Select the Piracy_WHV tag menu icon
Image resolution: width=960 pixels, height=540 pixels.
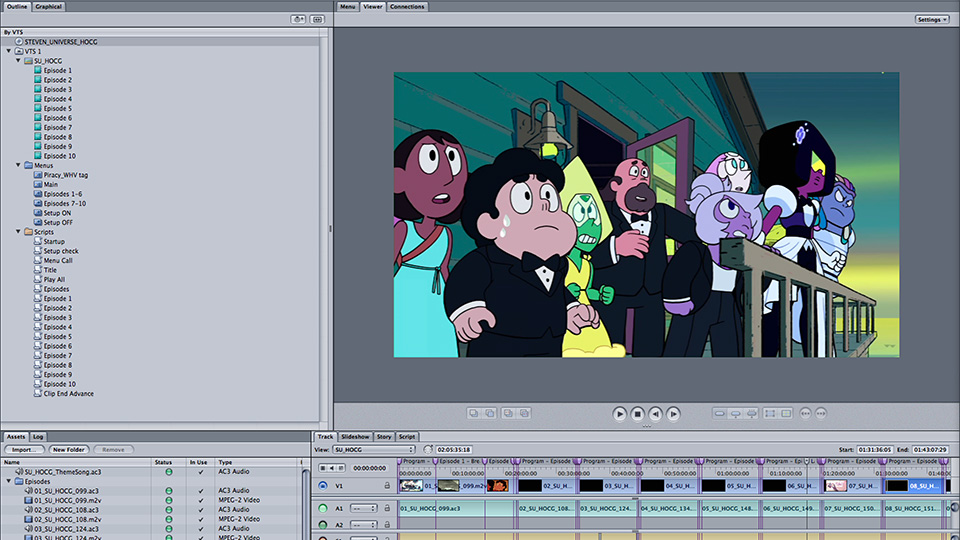tap(38, 174)
